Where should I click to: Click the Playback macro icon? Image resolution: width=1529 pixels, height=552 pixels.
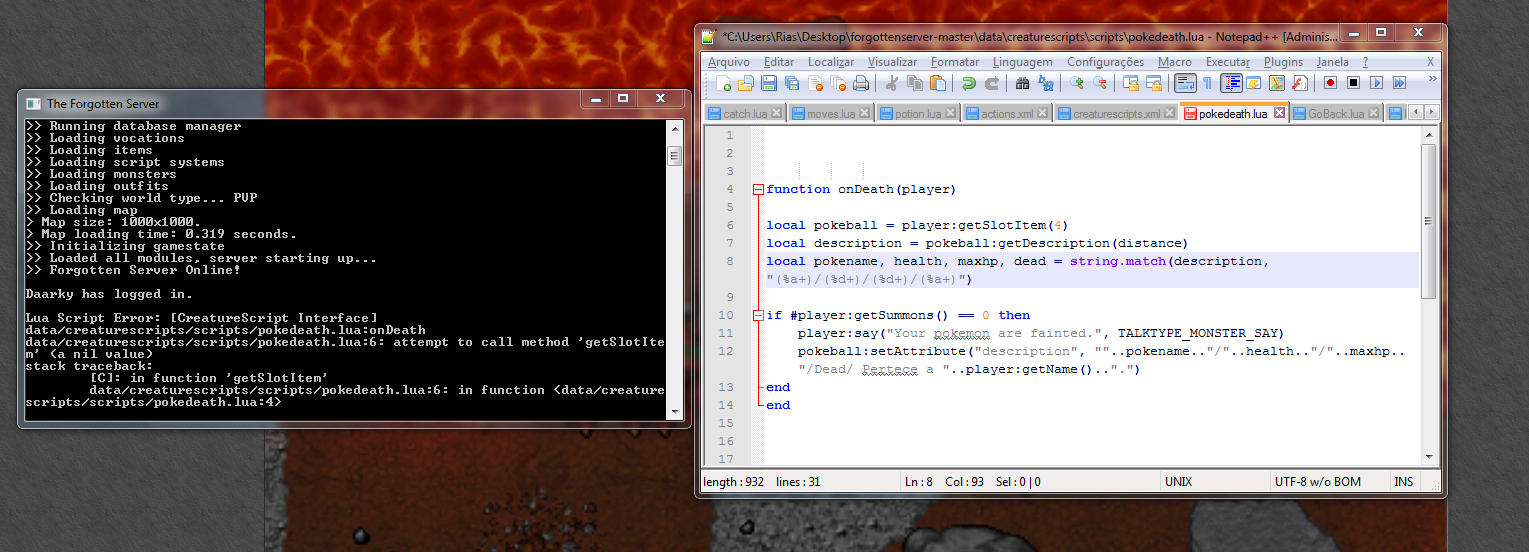click(x=1376, y=83)
